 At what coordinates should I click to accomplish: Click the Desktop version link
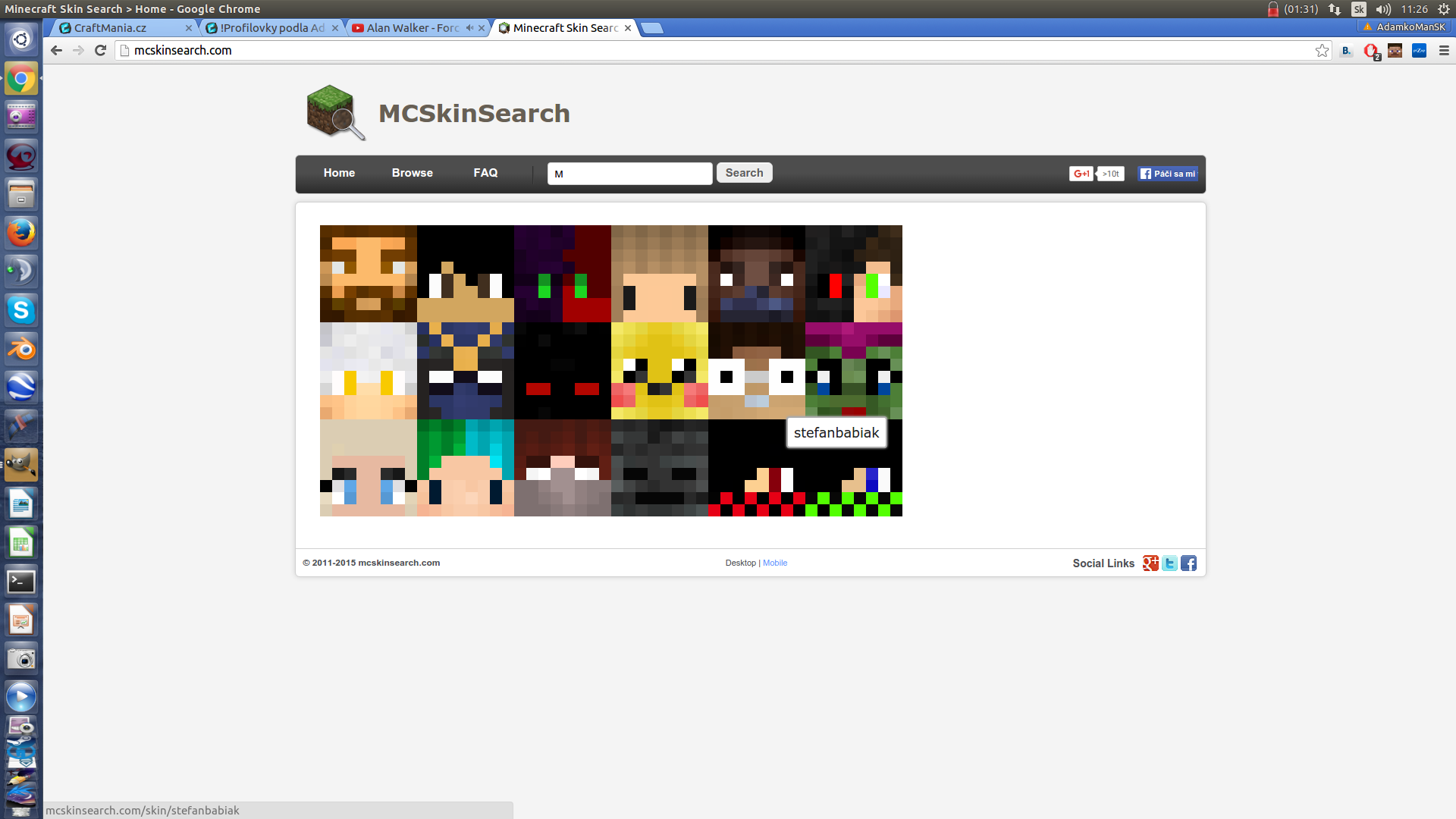740,563
